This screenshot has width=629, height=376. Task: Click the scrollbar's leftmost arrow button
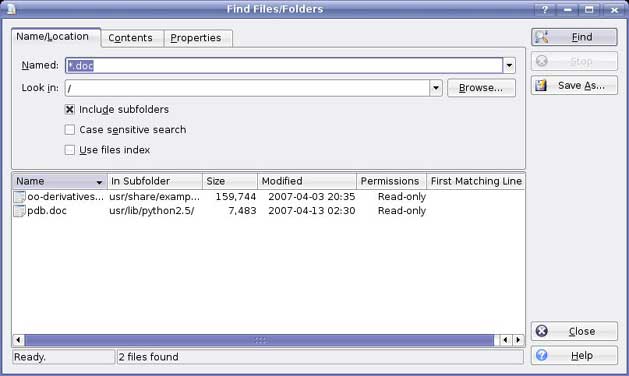[18, 340]
